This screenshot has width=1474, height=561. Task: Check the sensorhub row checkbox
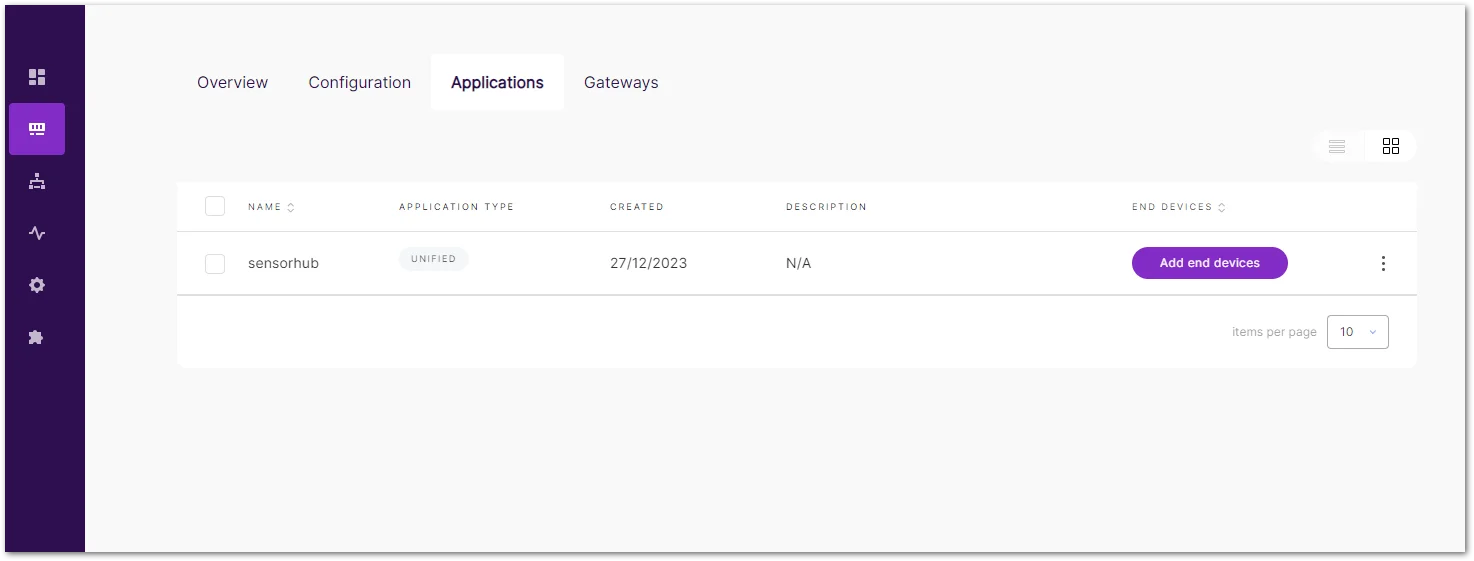tap(215, 263)
